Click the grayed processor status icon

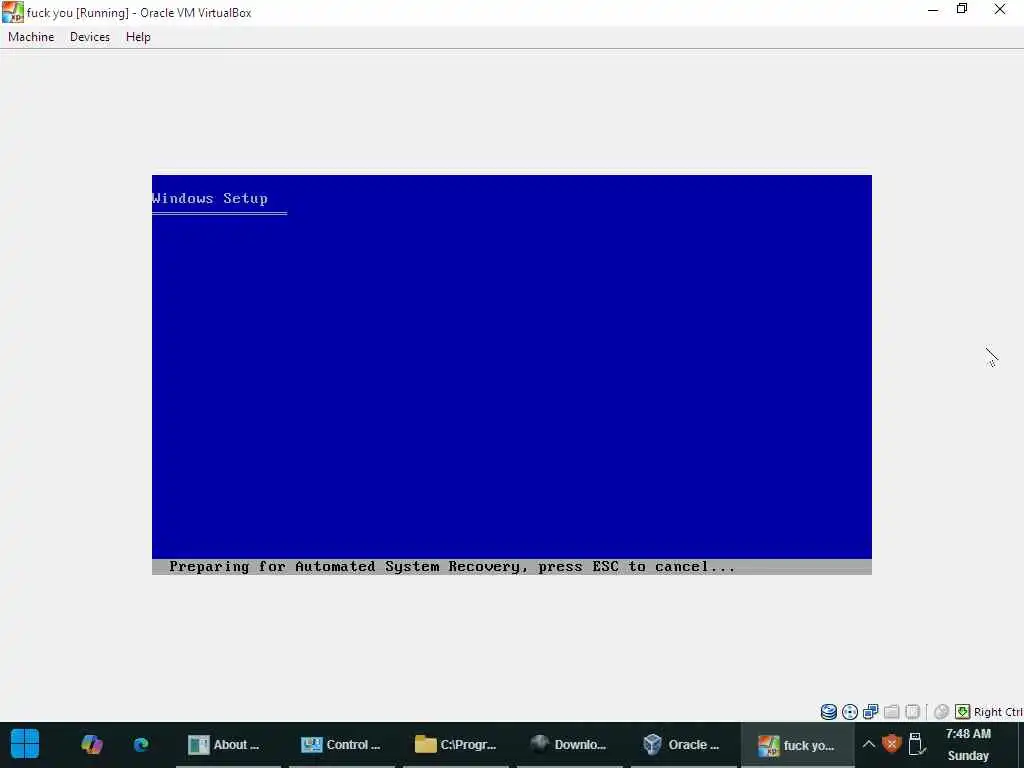(912, 712)
